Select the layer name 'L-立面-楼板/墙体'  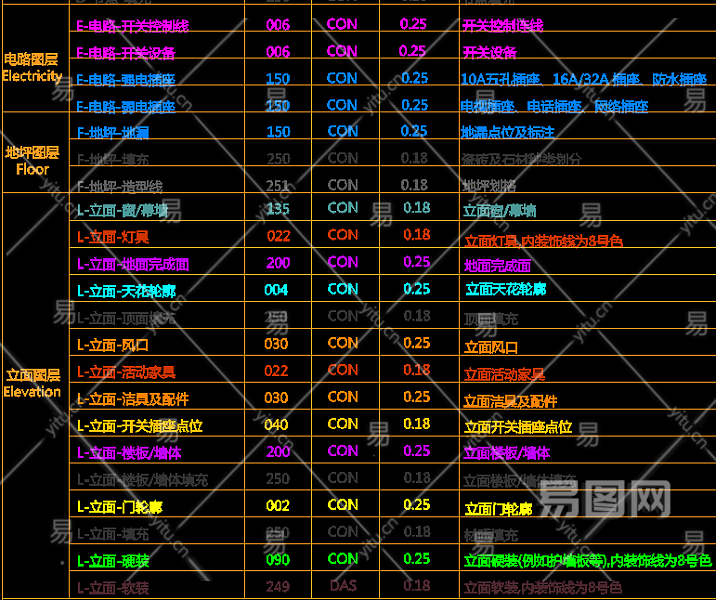pyautogui.click(x=129, y=453)
